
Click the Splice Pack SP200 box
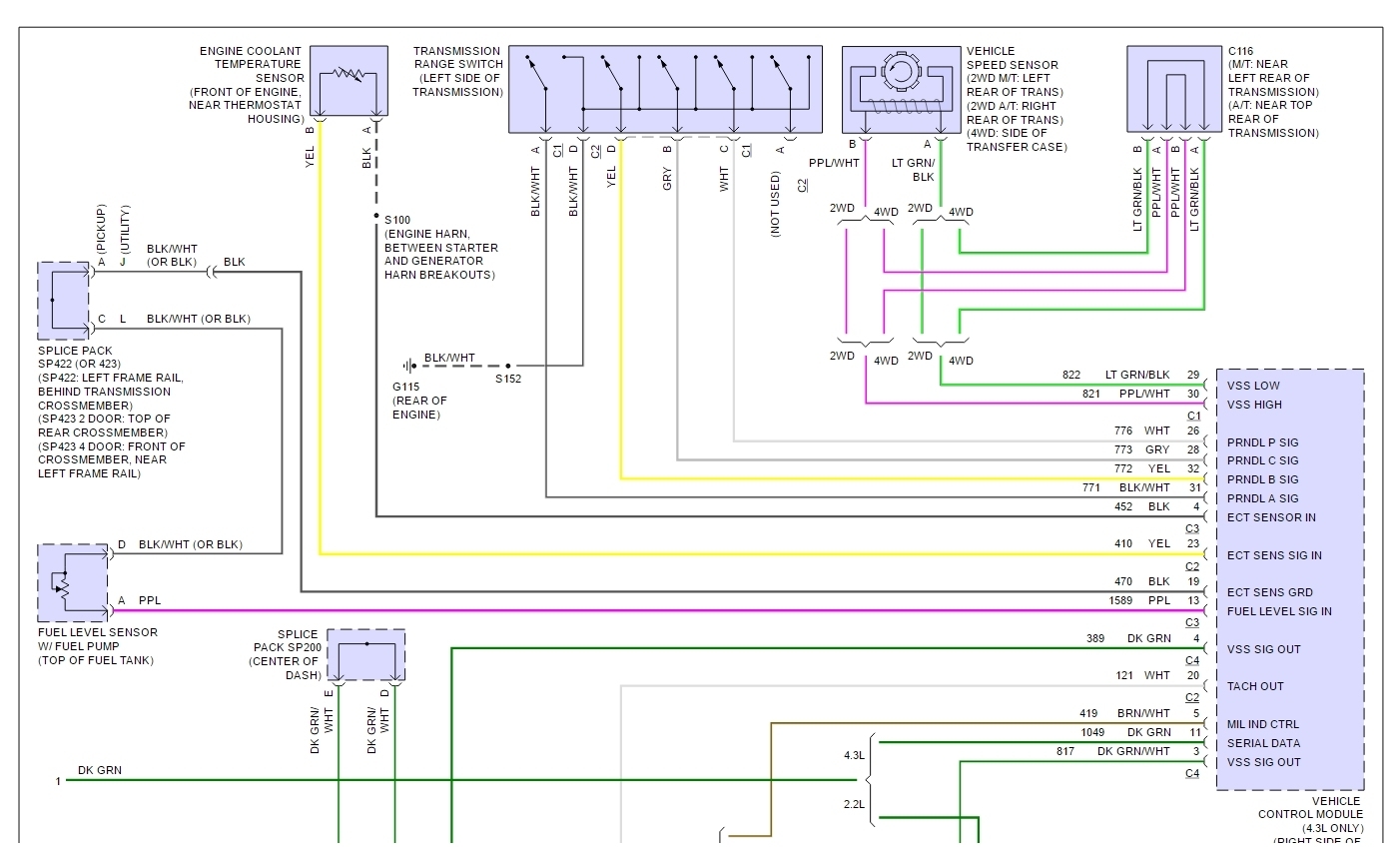pyautogui.click(x=366, y=655)
